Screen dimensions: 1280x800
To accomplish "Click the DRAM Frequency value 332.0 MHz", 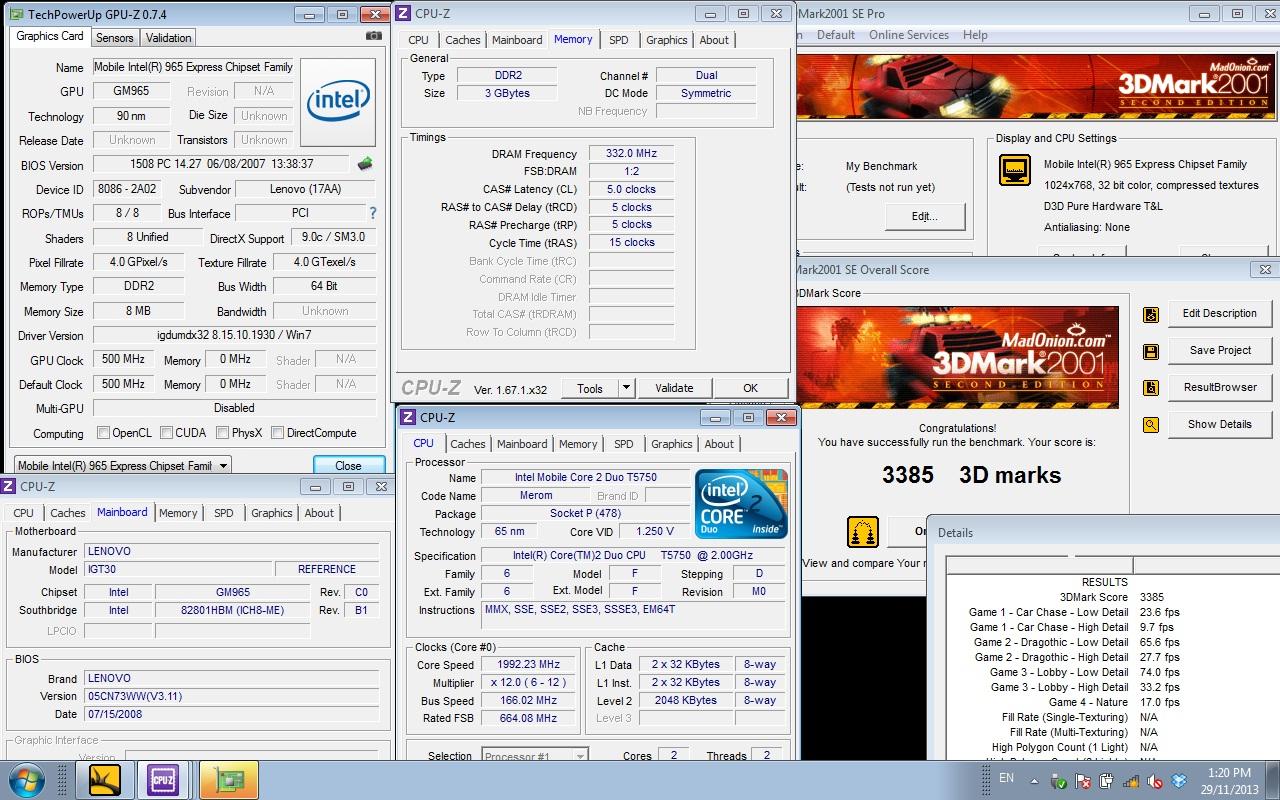I will pyautogui.click(x=631, y=153).
